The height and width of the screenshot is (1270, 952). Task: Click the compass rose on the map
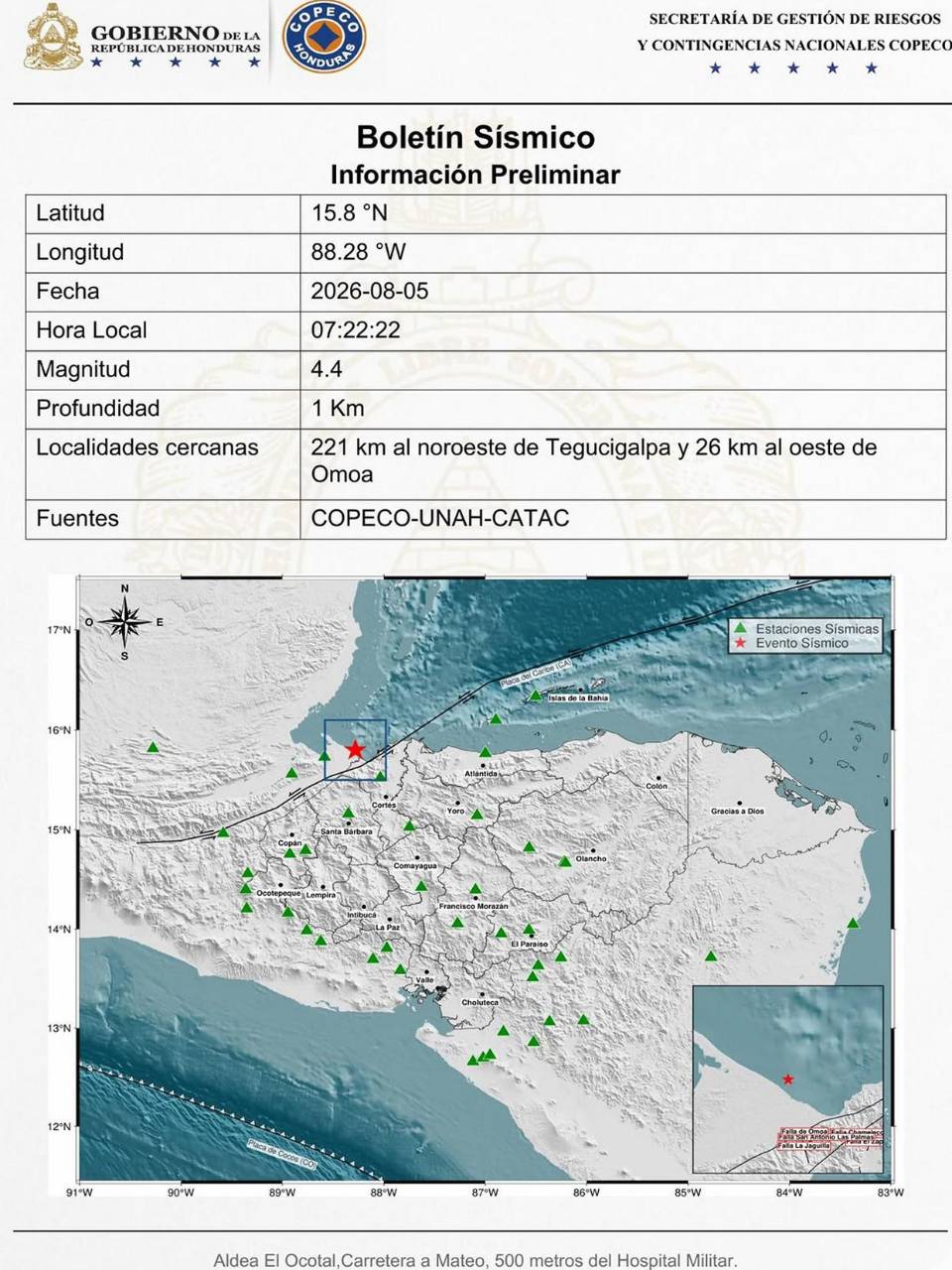(x=125, y=622)
